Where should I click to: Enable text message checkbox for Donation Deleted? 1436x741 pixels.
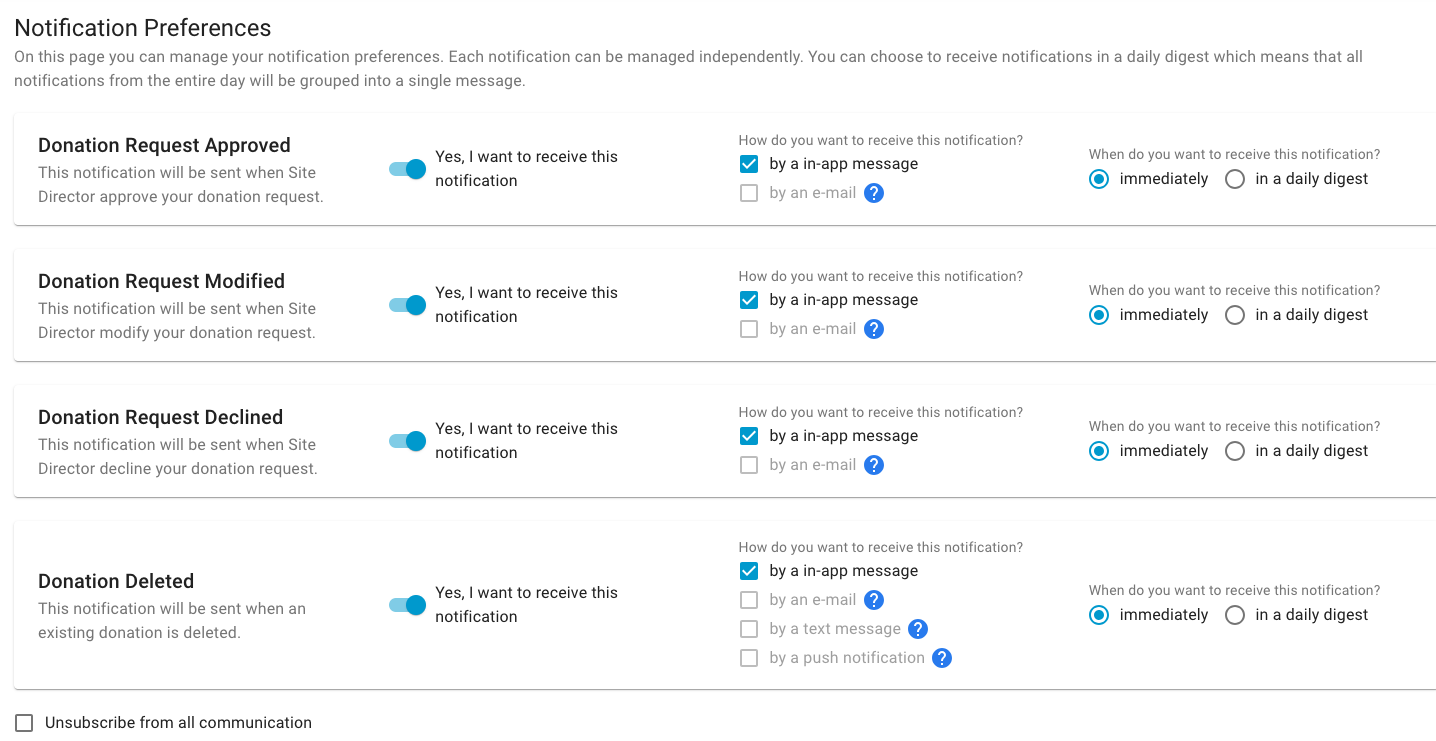(749, 629)
